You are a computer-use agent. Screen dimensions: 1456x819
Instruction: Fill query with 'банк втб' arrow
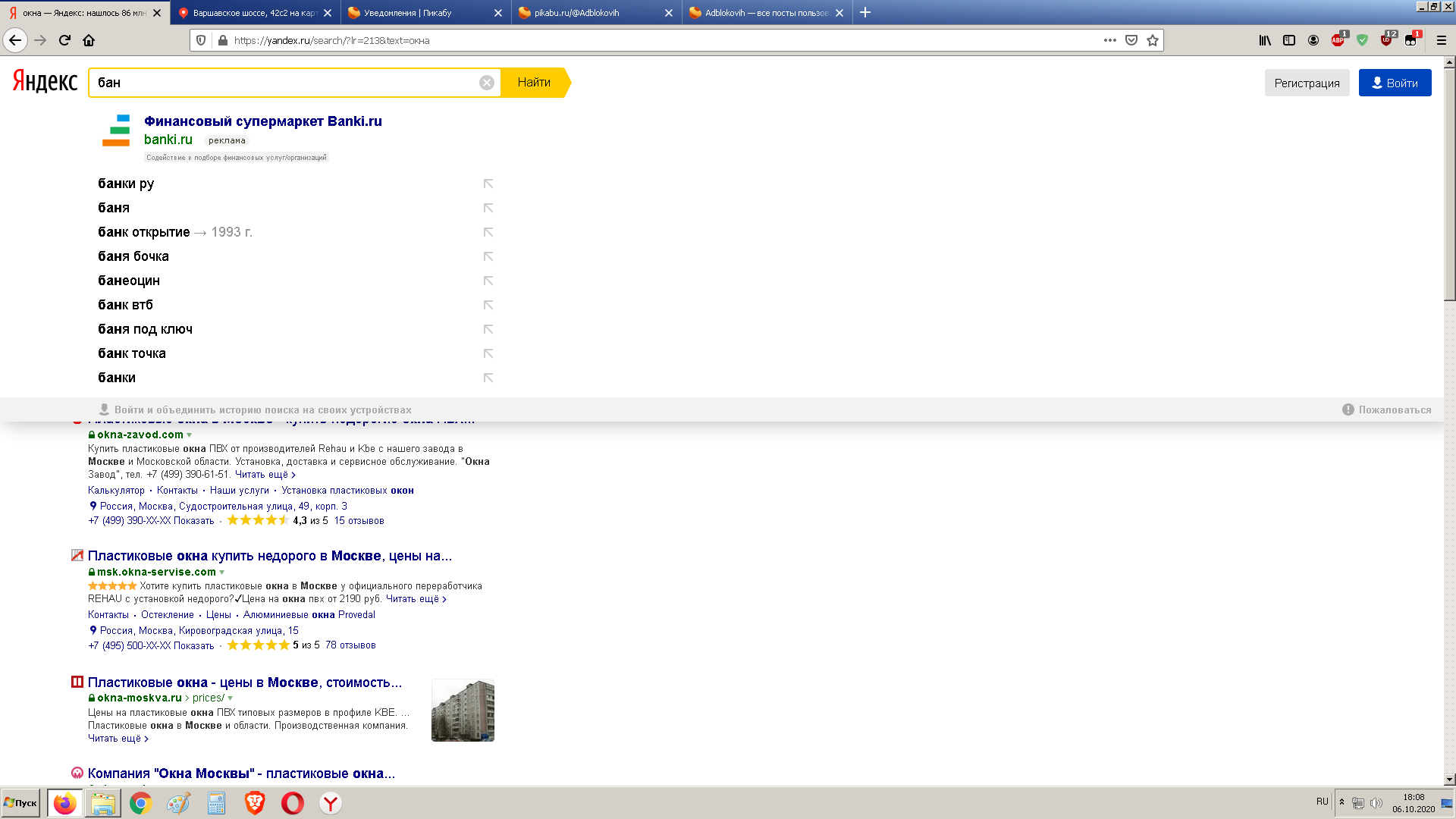tap(488, 305)
